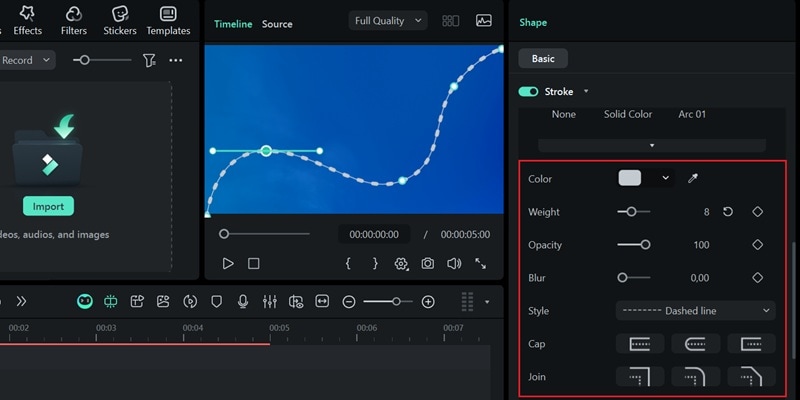Add a marker shield icon

pos(217,302)
